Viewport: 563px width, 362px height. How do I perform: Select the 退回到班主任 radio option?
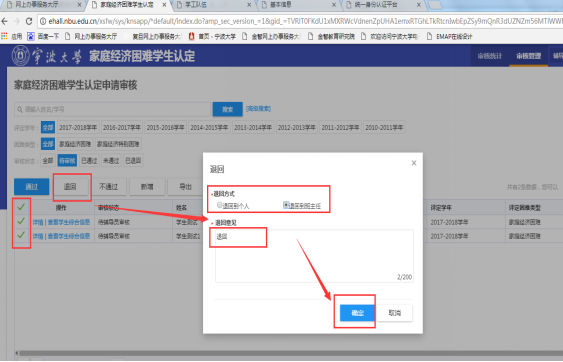(x=286, y=205)
